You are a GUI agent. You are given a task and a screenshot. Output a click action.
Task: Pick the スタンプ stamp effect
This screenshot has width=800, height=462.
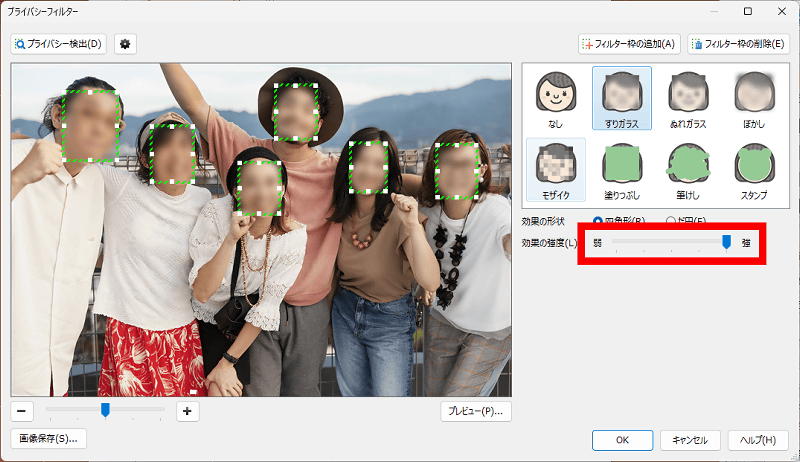753,170
